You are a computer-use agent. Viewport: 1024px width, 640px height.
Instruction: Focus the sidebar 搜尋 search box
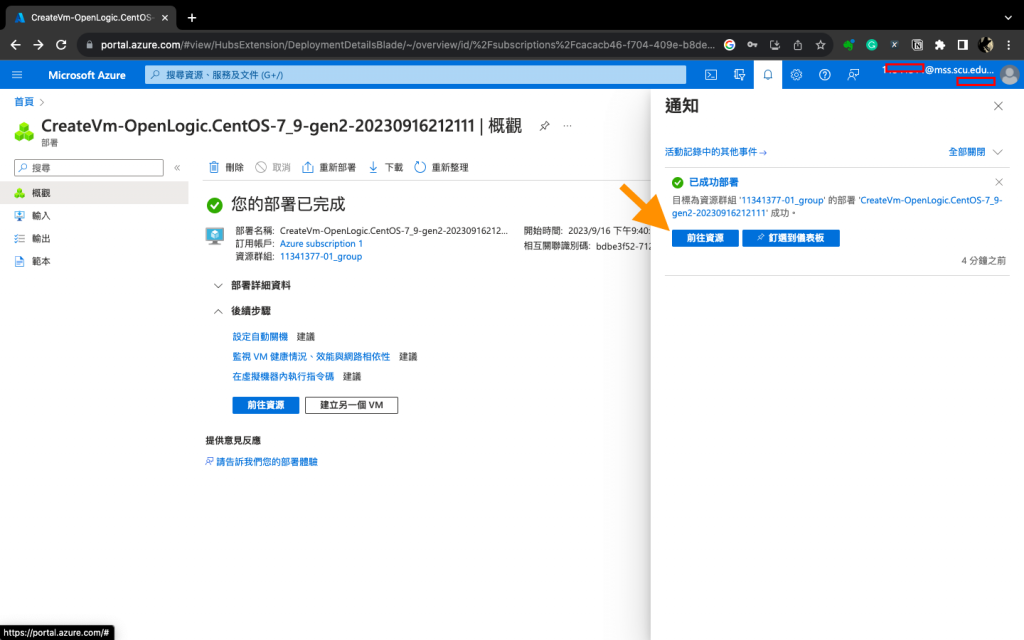pyautogui.click(x=89, y=168)
